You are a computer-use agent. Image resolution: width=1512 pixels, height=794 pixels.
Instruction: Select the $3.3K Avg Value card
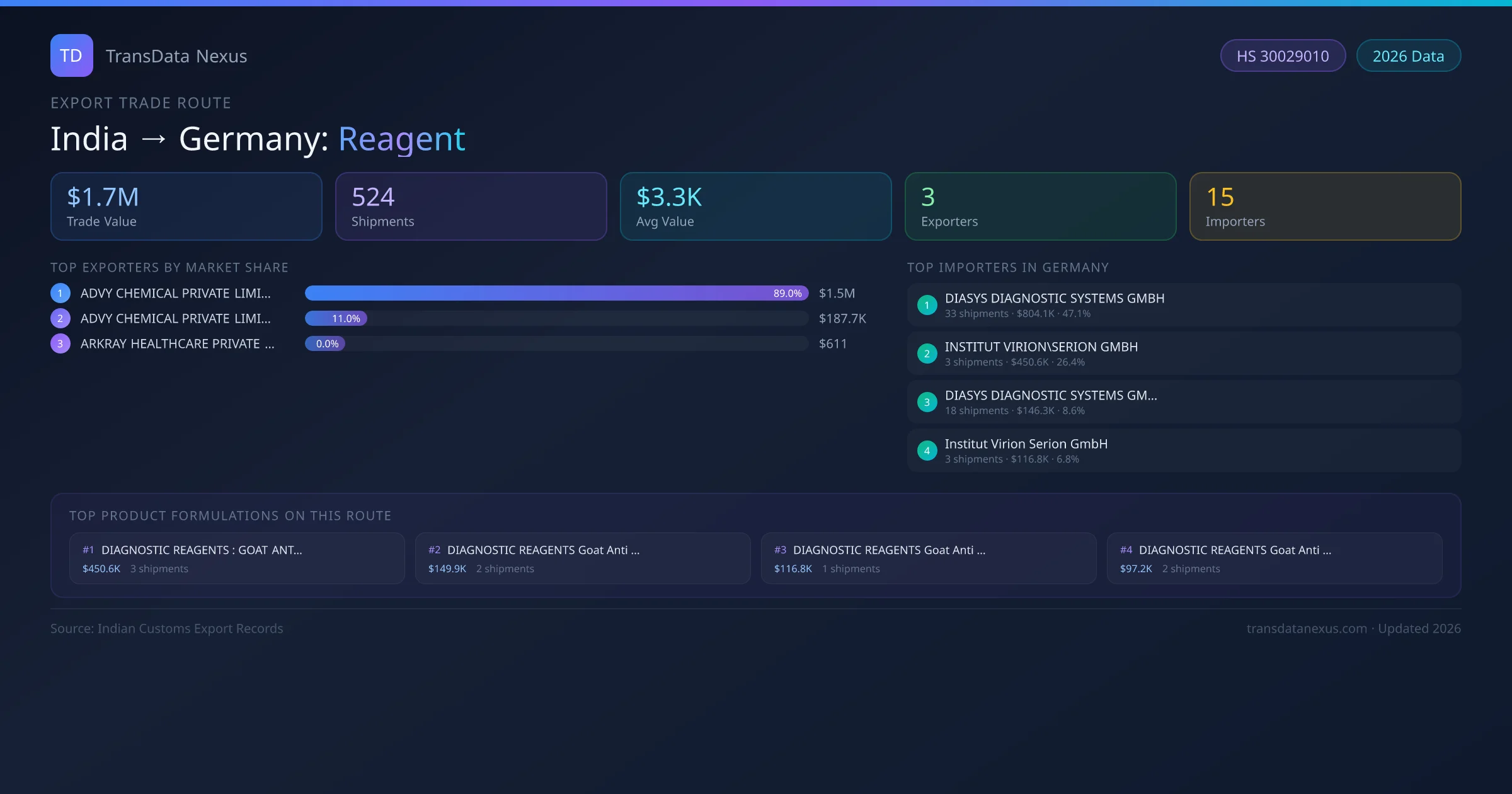[755, 206]
